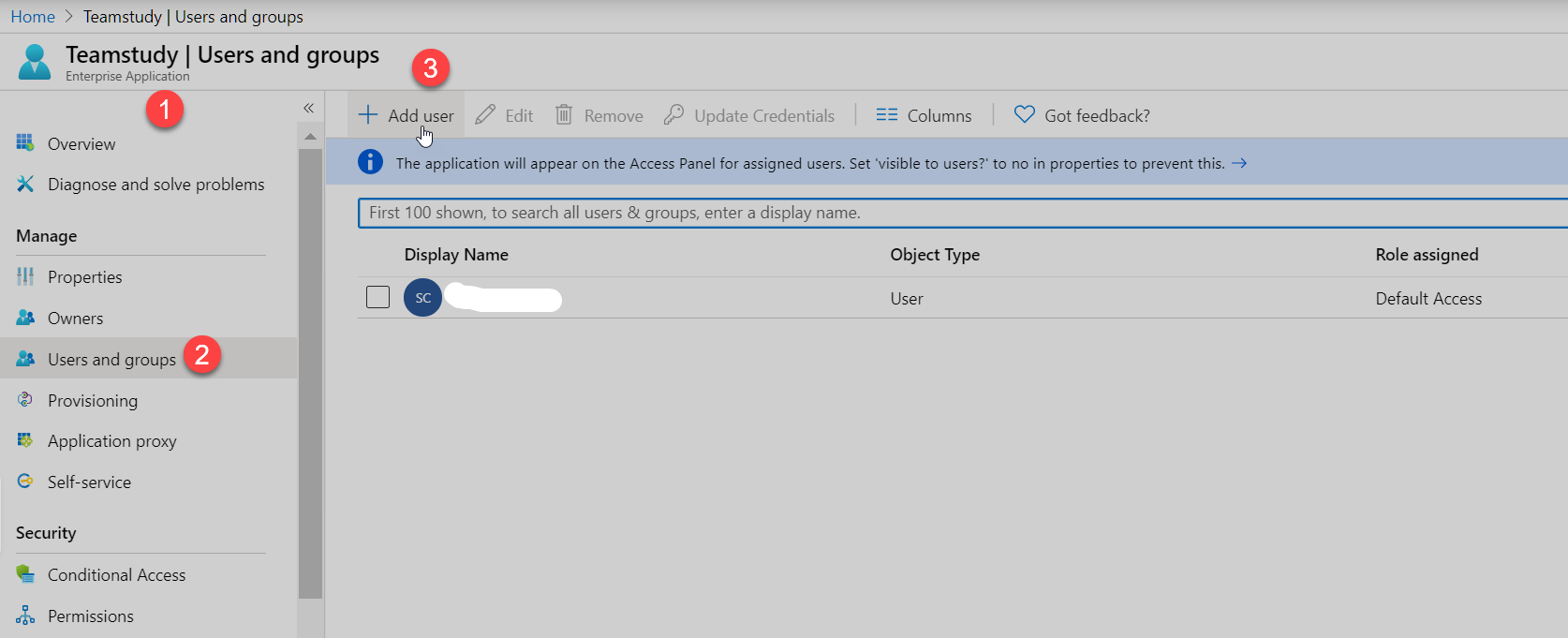Click the Edit pencil icon
The height and width of the screenshot is (638, 1568).
click(485, 115)
